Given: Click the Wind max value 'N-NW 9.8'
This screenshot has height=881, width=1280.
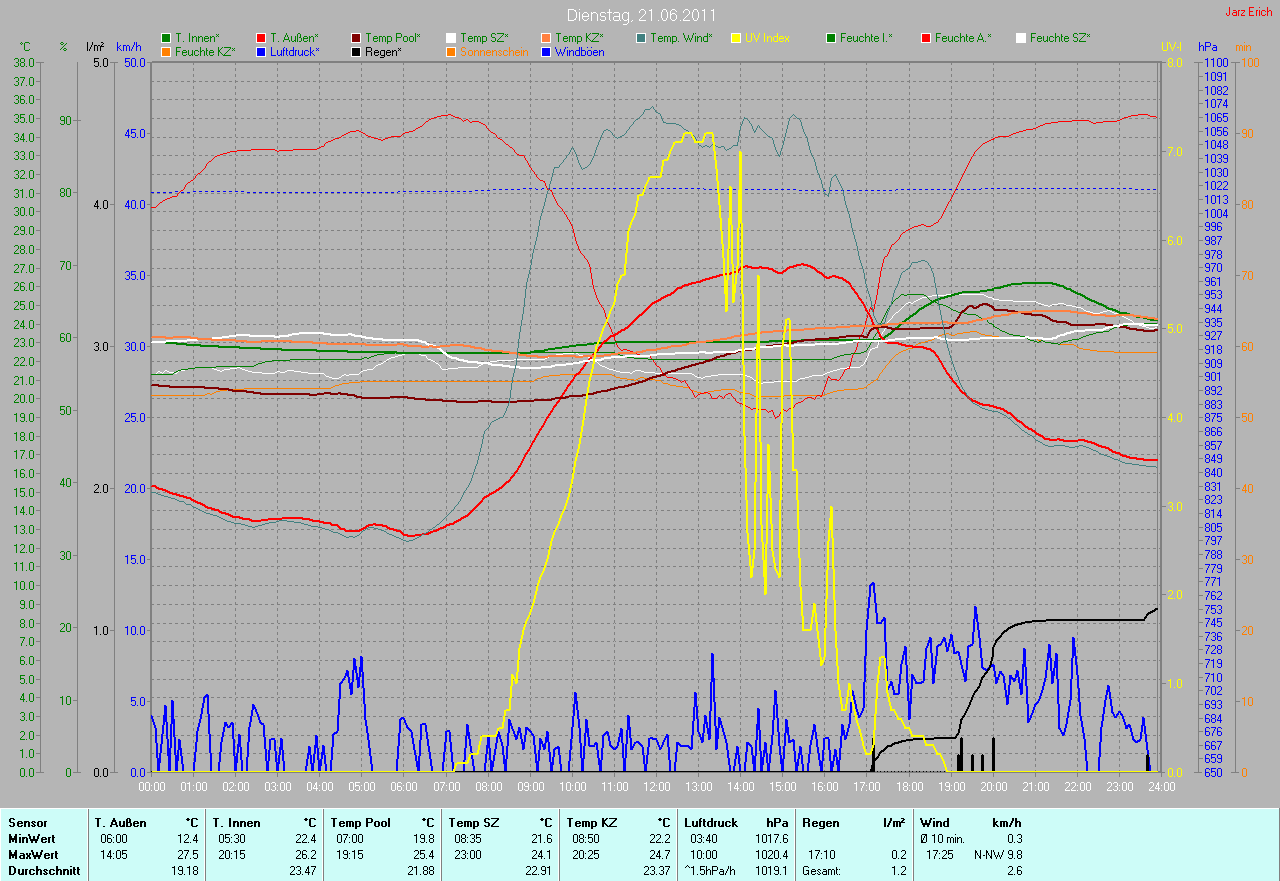Looking at the screenshot, I should pos(998,855).
